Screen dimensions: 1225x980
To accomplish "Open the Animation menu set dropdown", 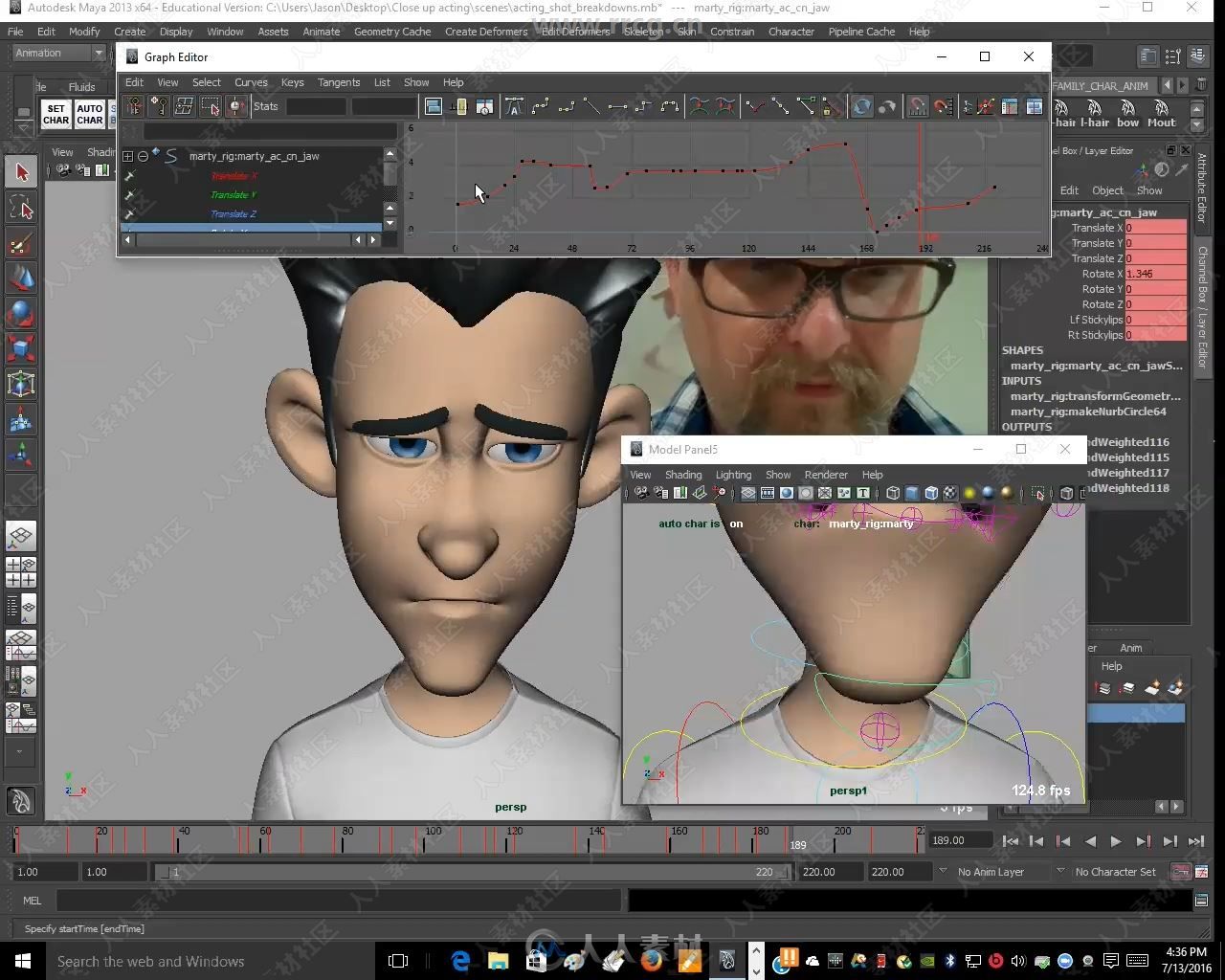I will [58, 53].
